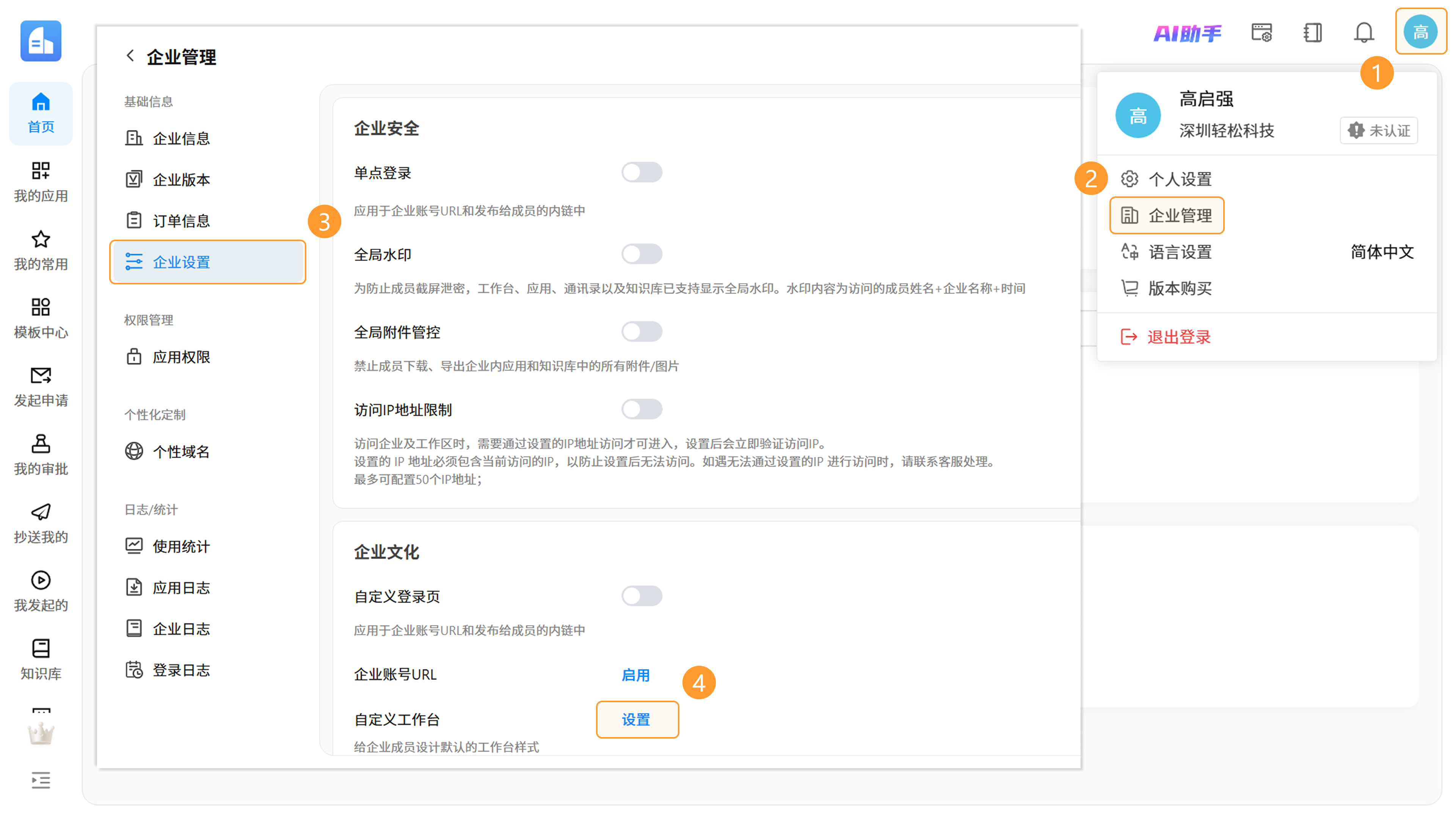
Task: Click the window settings icon in the top bar
Action: (x=1261, y=33)
